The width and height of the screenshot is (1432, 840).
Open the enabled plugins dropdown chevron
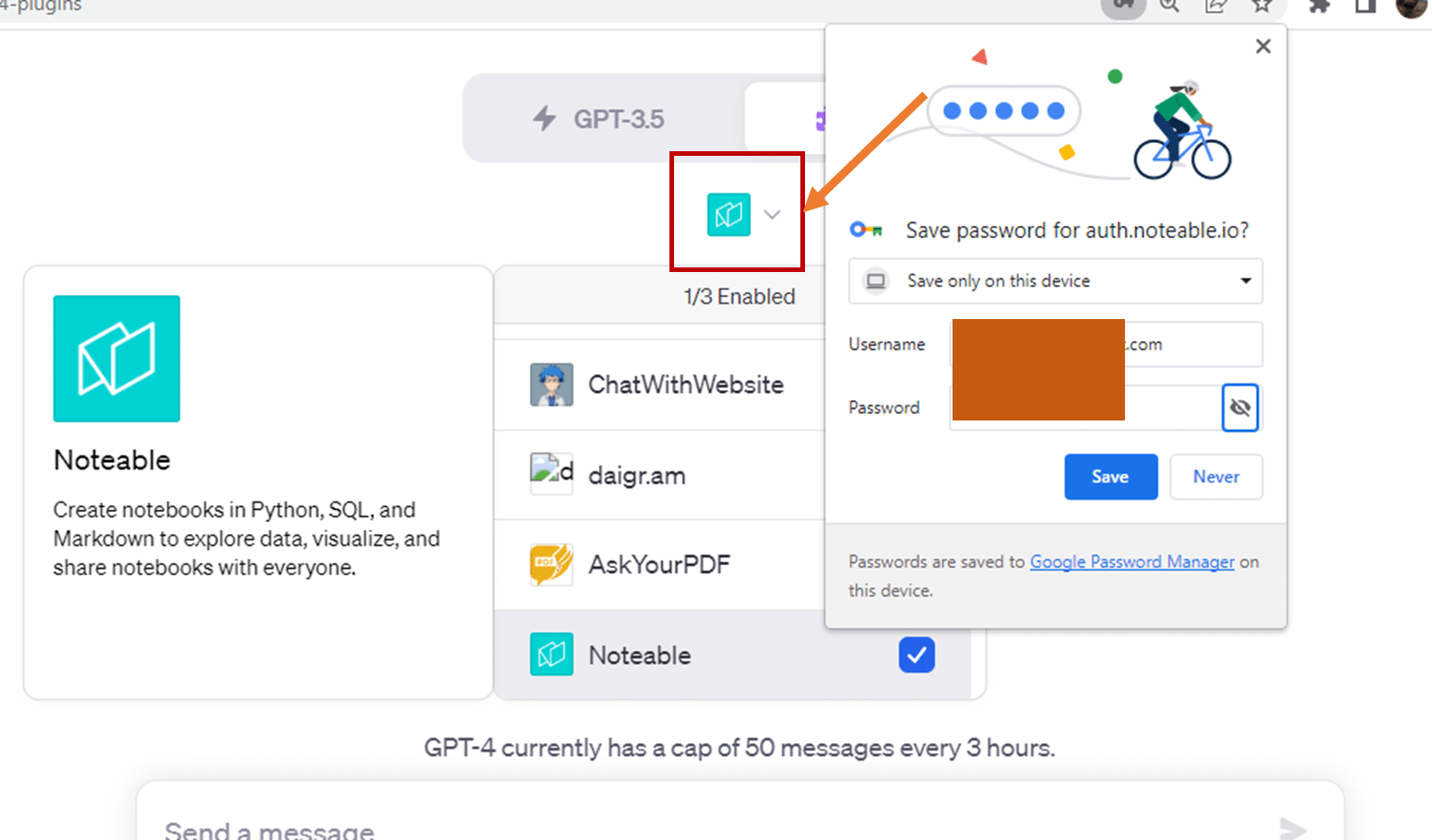click(x=772, y=215)
